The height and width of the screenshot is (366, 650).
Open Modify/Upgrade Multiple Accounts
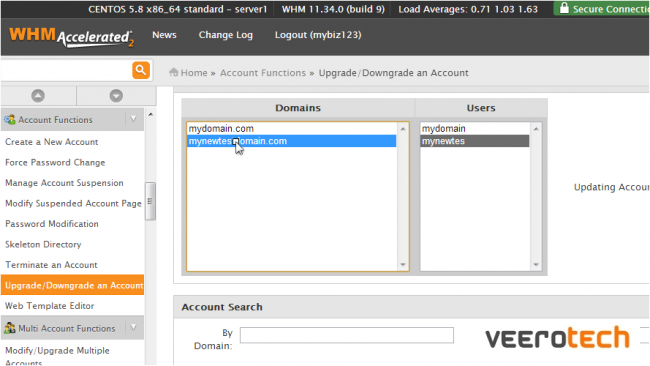pyautogui.click(x=57, y=356)
